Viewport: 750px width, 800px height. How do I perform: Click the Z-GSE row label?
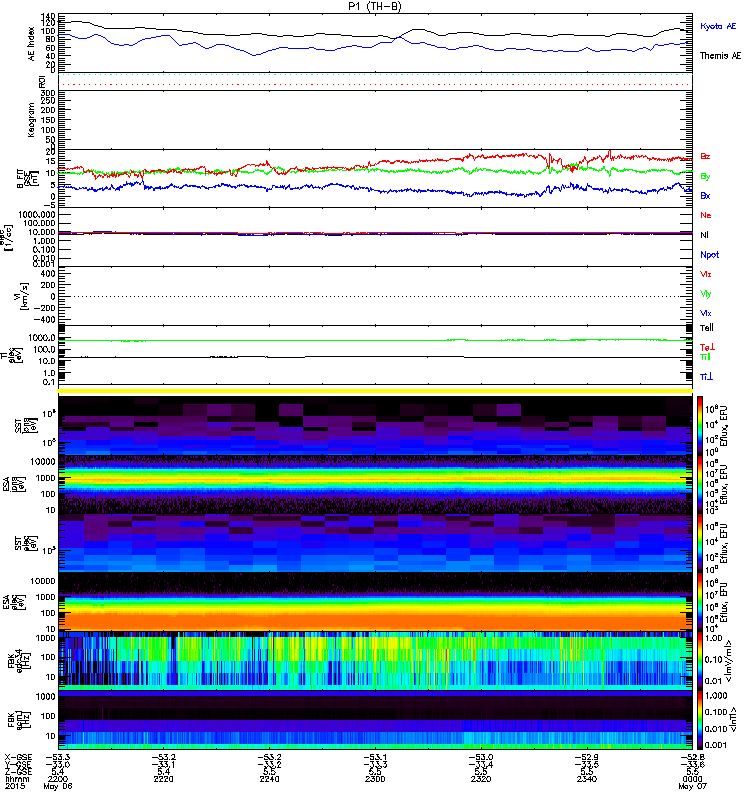click(17, 771)
